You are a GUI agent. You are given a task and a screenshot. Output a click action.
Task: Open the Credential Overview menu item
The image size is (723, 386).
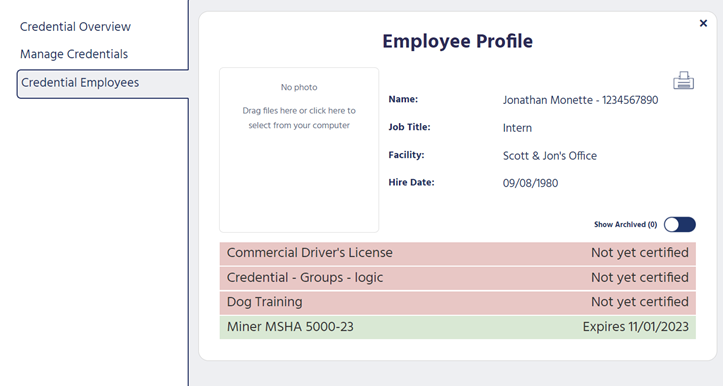(x=75, y=27)
